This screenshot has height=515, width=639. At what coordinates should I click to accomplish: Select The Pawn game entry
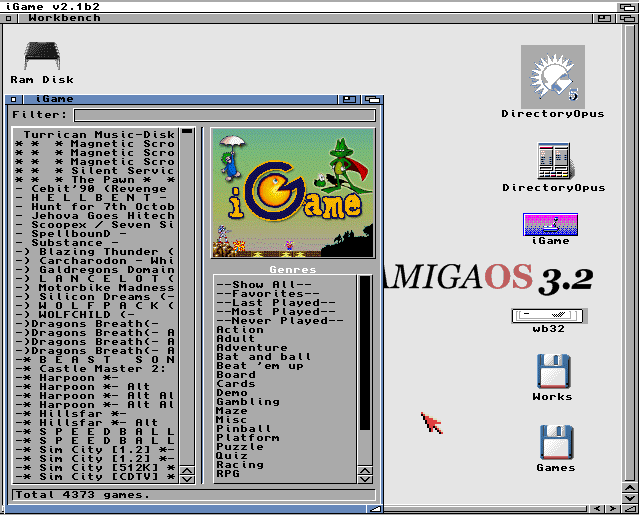click(95, 179)
